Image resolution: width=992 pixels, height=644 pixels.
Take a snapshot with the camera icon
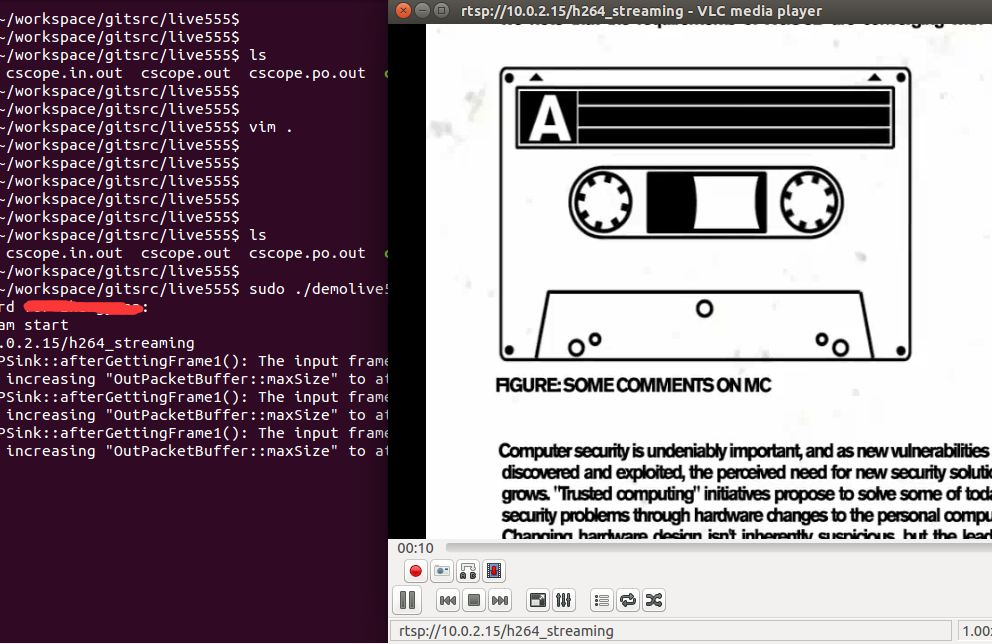[x=442, y=571]
